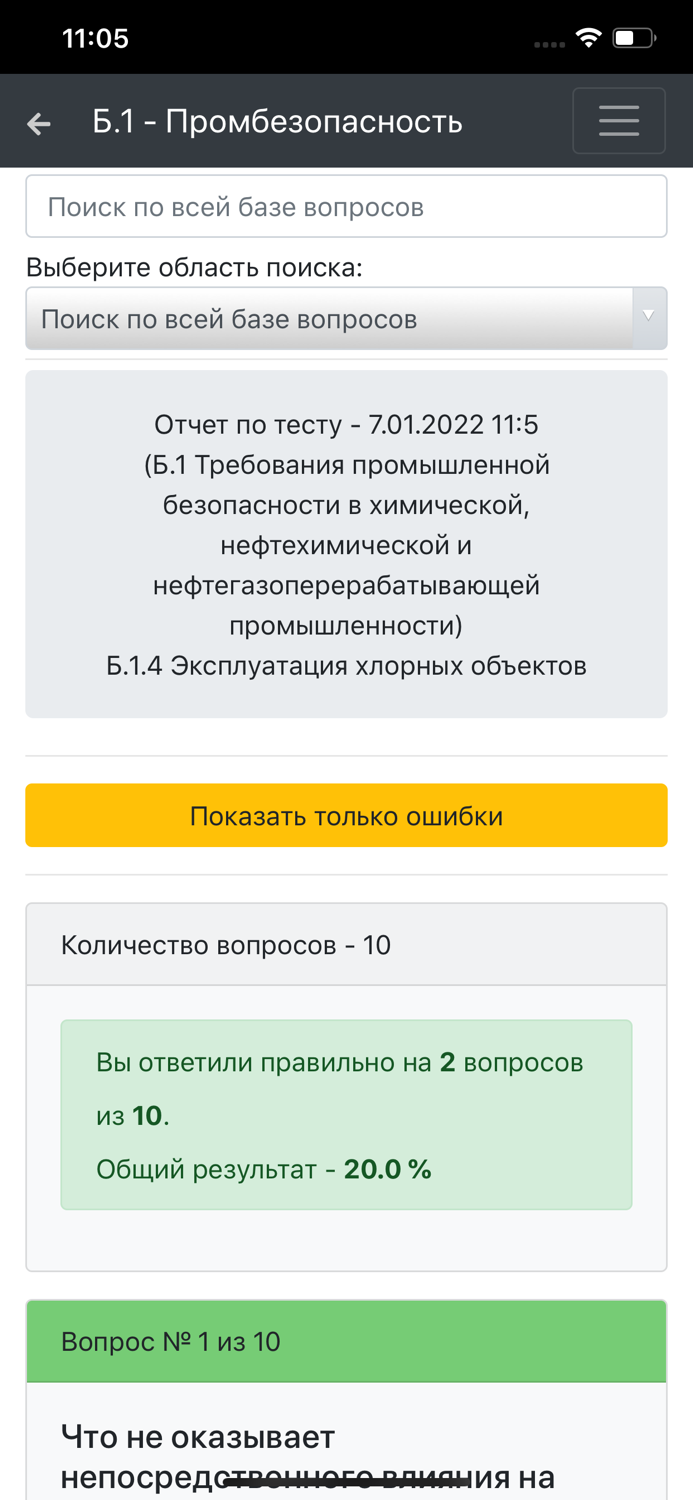
Task: Open the search area dropdown selector
Action: point(346,317)
